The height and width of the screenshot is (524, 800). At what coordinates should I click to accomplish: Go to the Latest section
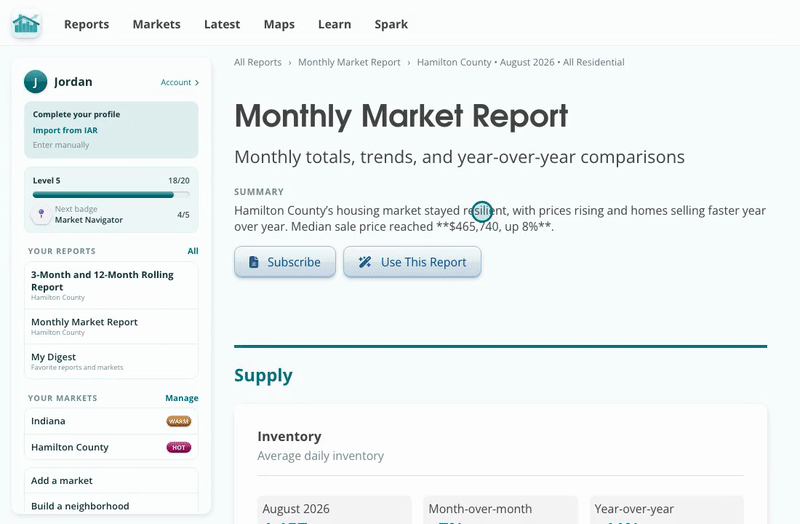click(221, 24)
